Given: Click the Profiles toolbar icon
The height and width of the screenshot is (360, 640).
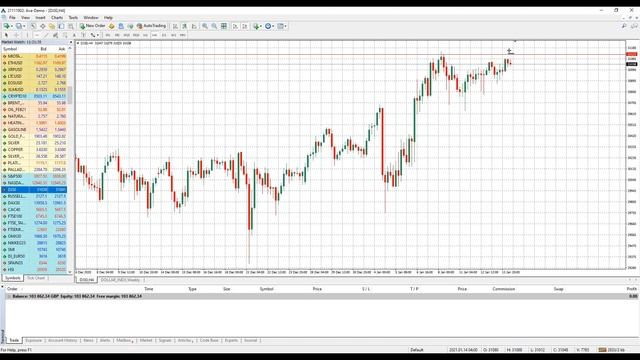Looking at the screenshot, I should point(18,26).
